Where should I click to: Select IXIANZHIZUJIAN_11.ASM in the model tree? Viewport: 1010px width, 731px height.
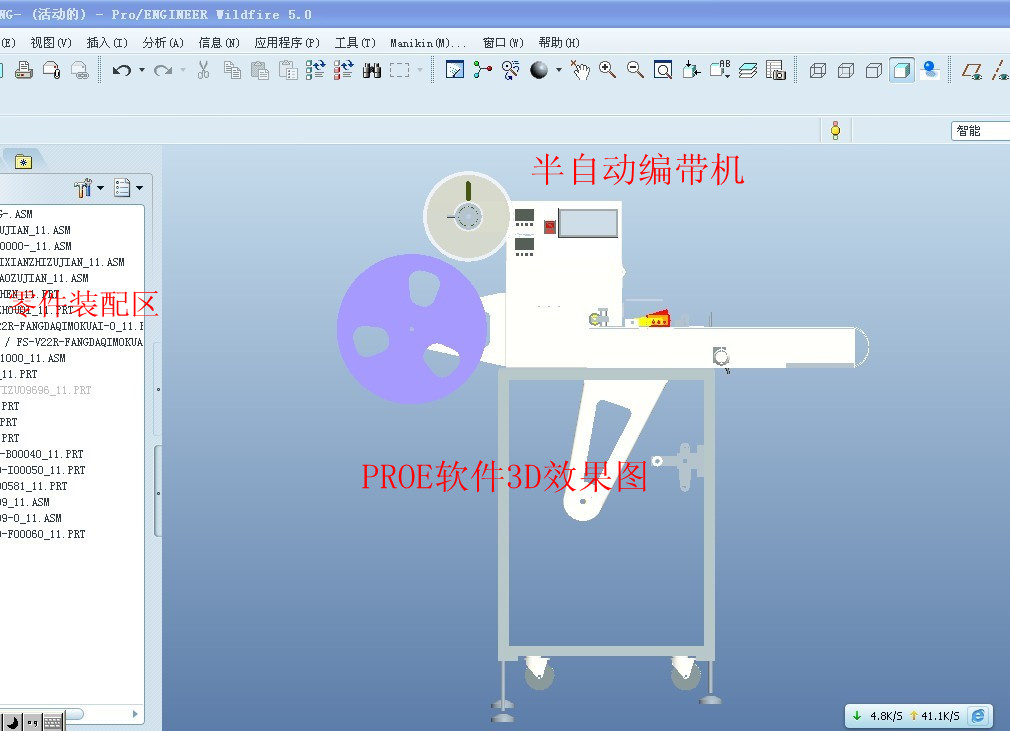[62, 262]
